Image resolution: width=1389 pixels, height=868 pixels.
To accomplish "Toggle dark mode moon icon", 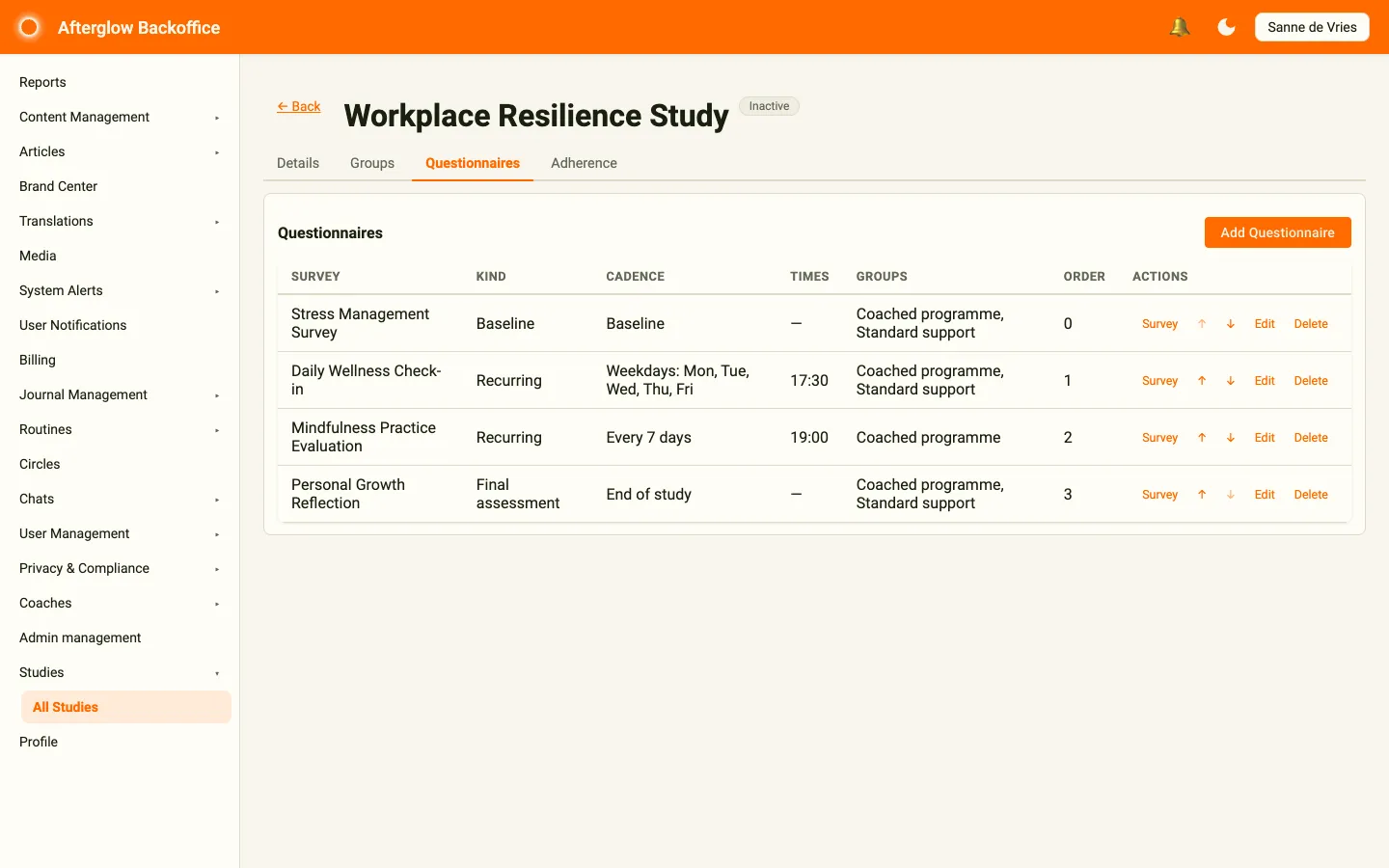I will point(1226,27).
